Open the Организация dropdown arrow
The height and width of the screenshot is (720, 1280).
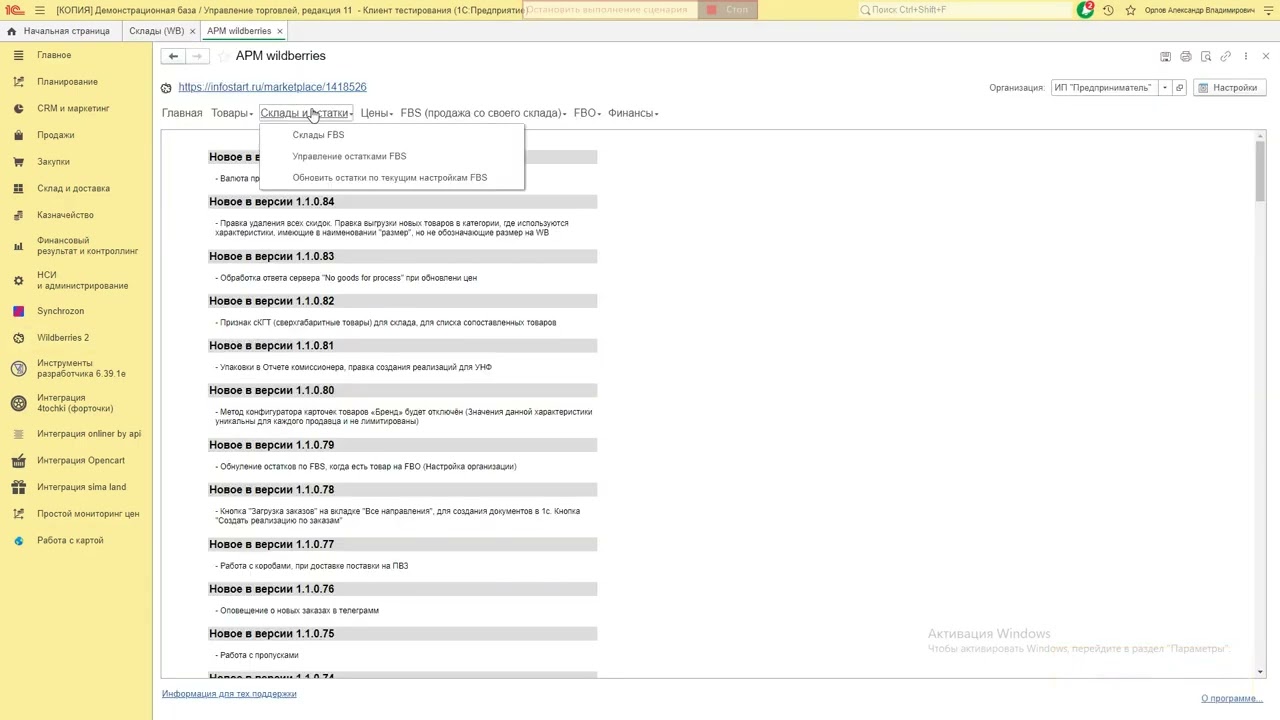coord(1165,88)
